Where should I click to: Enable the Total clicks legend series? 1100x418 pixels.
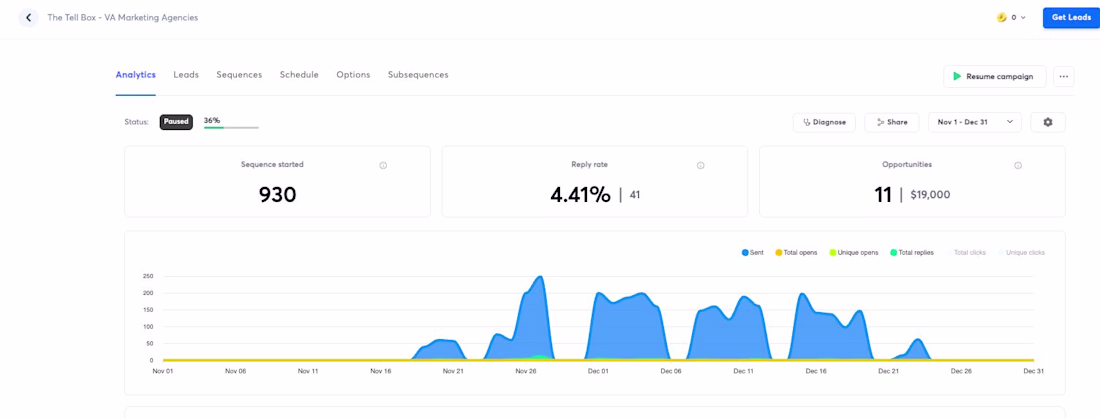tap(965, 252)
